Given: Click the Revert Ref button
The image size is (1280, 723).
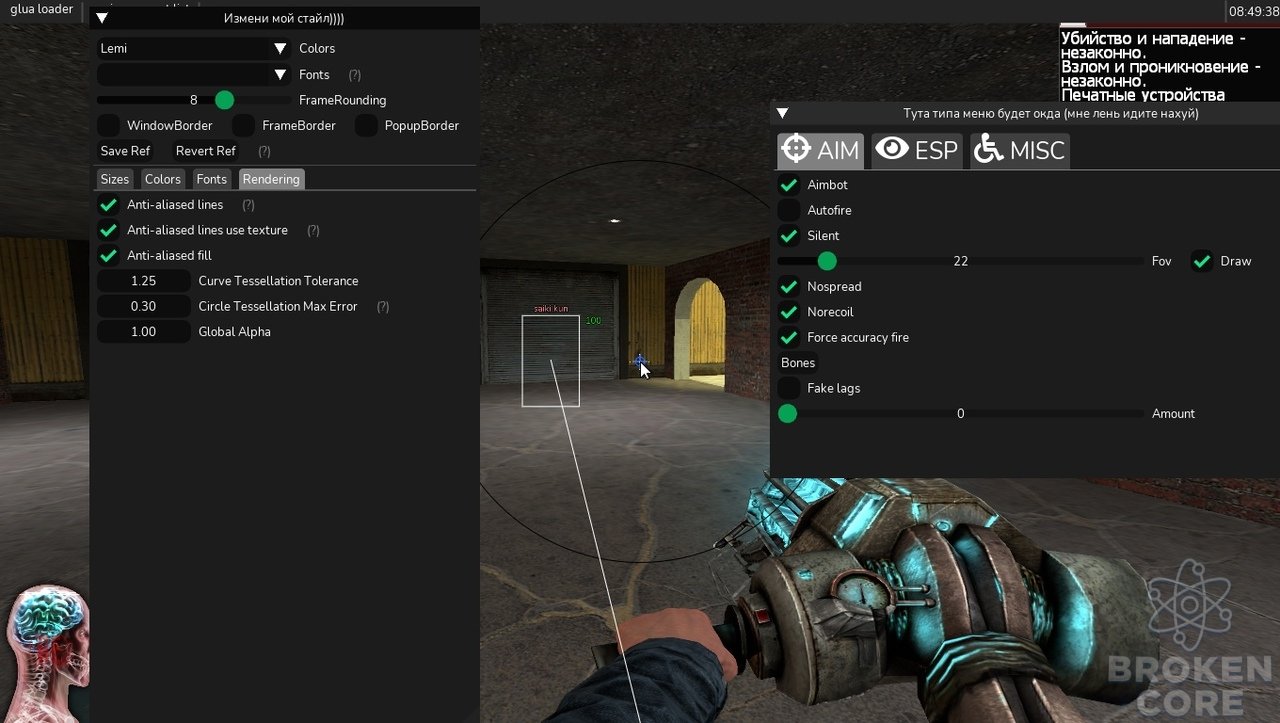Looking at the screenshot, I should pos(206,151).
